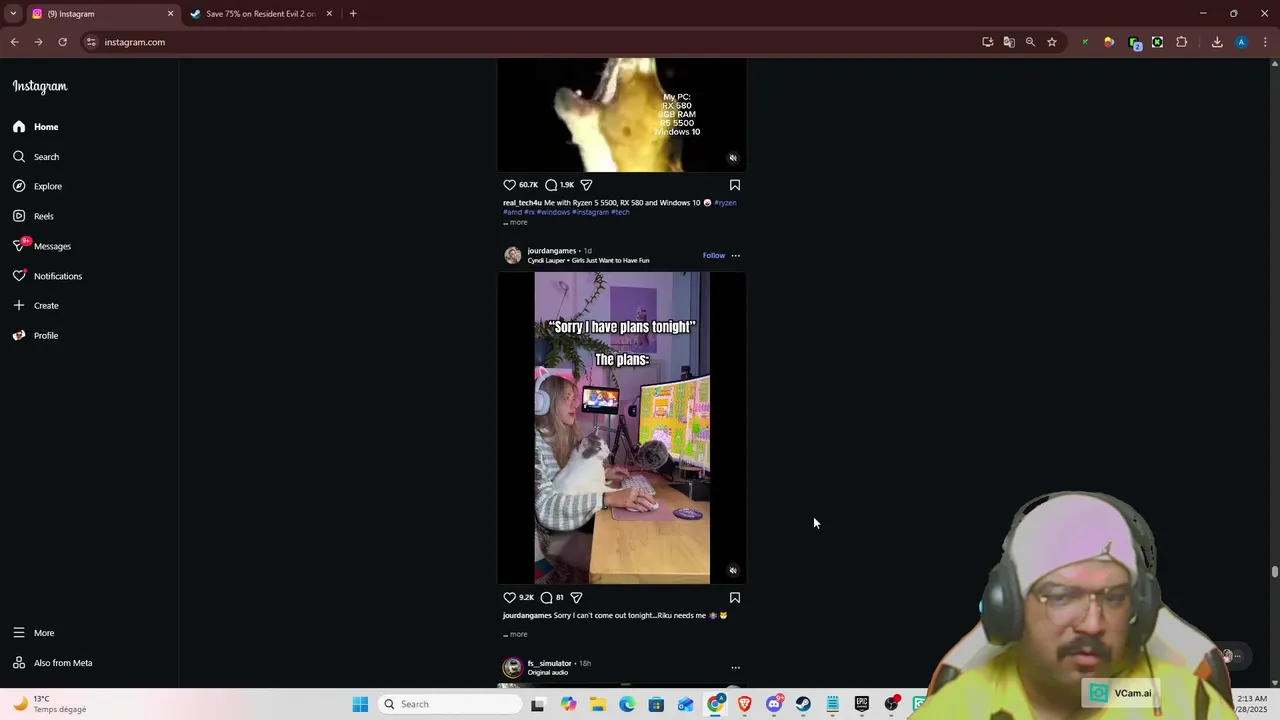Unmute the jourdangames video
The height and width of the screenshot is (720, 1280).
click(733, 571)
